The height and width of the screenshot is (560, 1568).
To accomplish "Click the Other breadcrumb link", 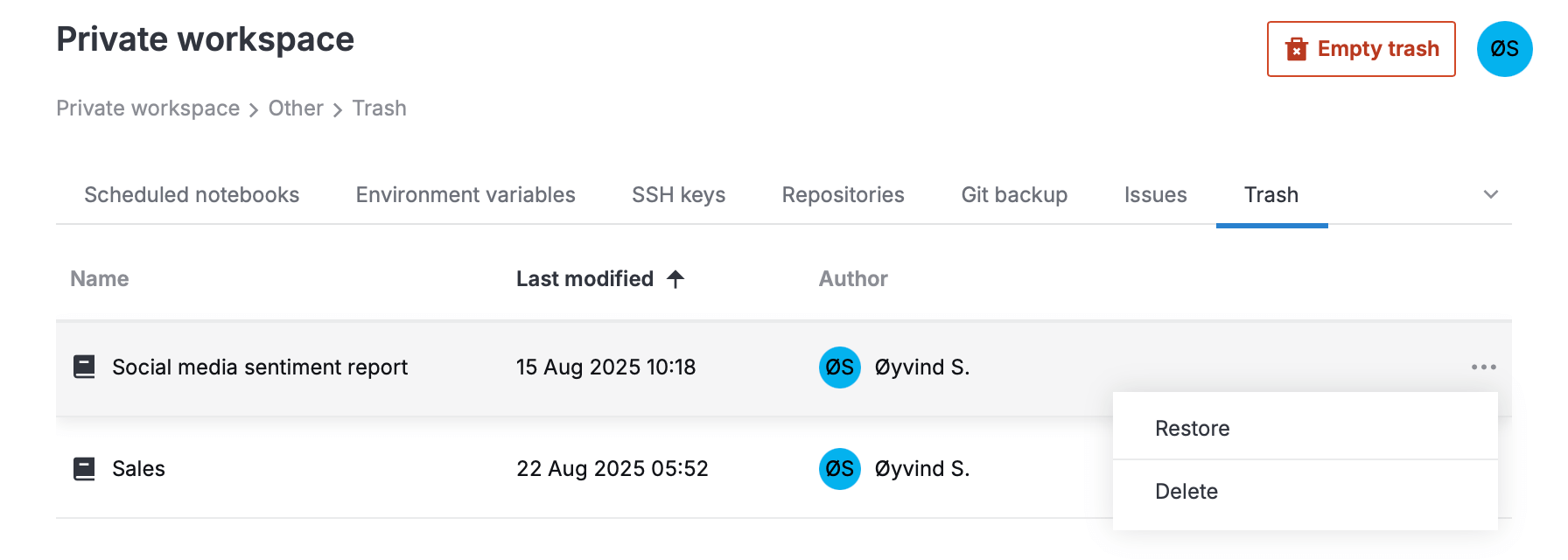I will click(296, 108).
